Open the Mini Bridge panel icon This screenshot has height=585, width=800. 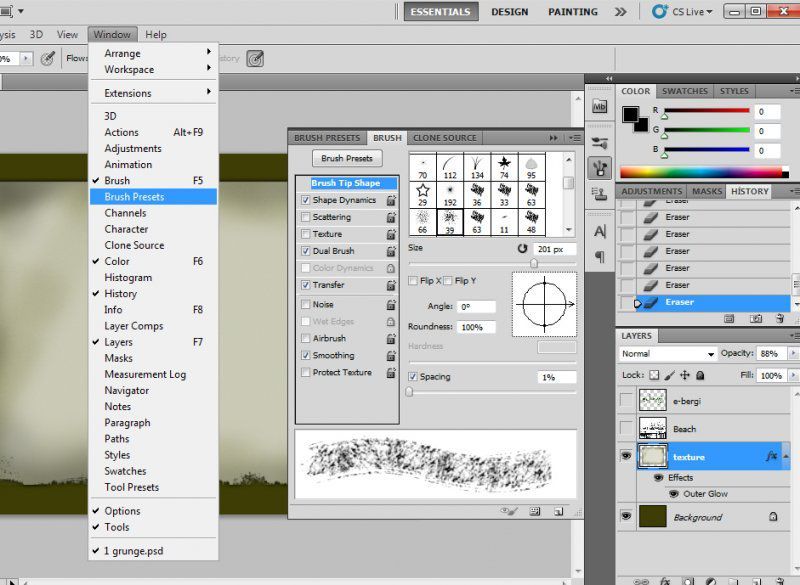(600, 106)
